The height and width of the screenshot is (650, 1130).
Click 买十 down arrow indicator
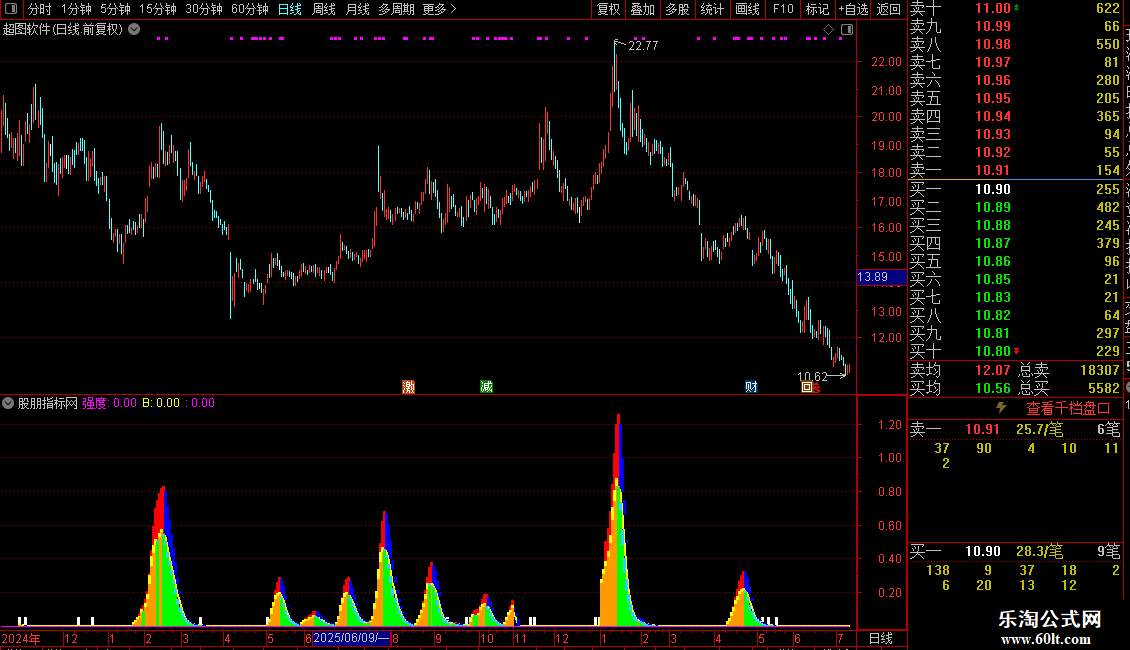click(1016, 351)
